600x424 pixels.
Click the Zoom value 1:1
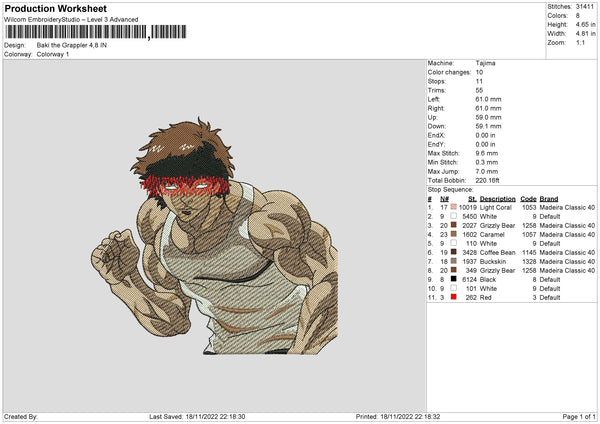(x=580, y=42)
